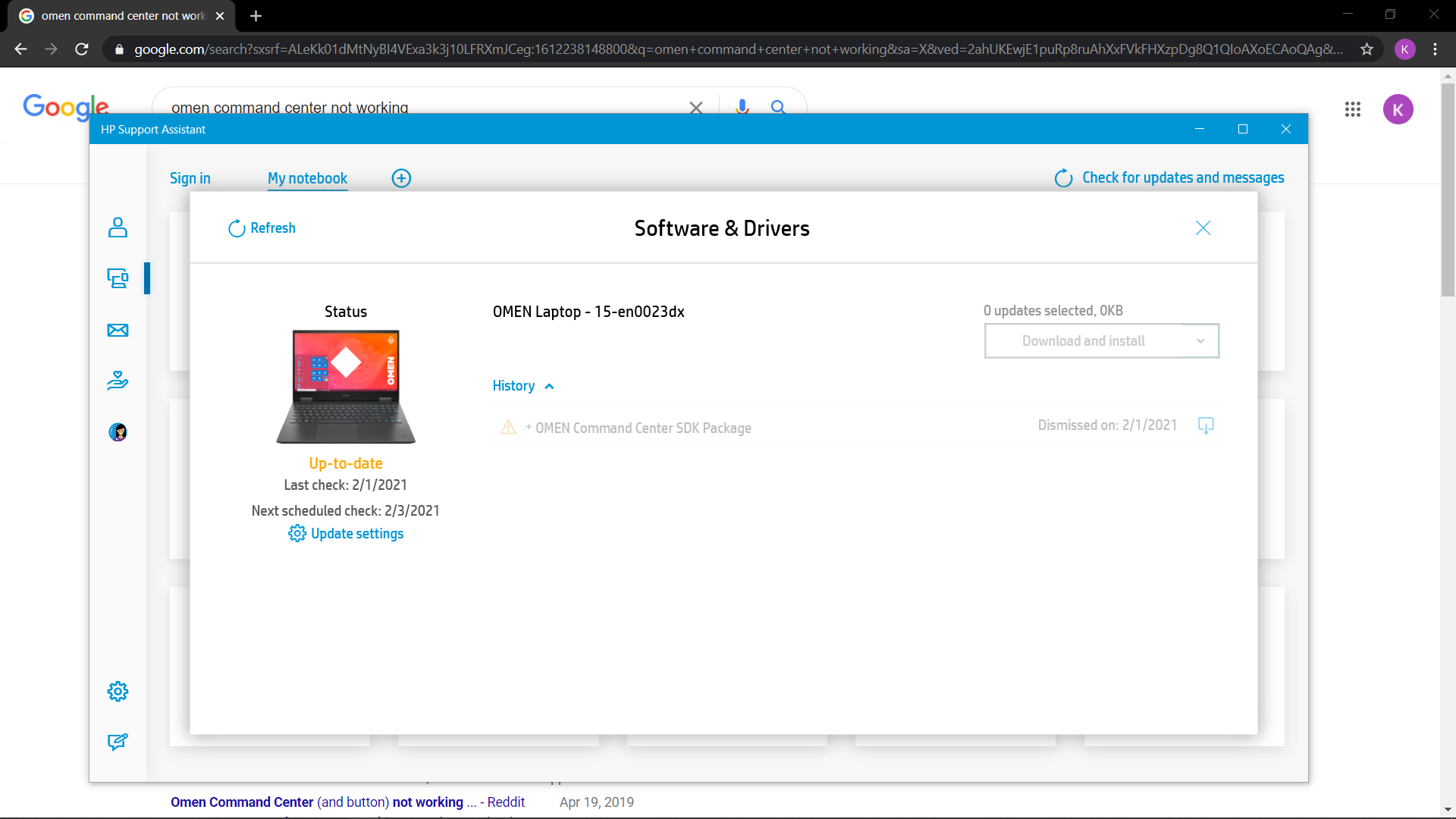Open Google apps grid icon
1456x819 pixels.
(x=1353, y=109)
